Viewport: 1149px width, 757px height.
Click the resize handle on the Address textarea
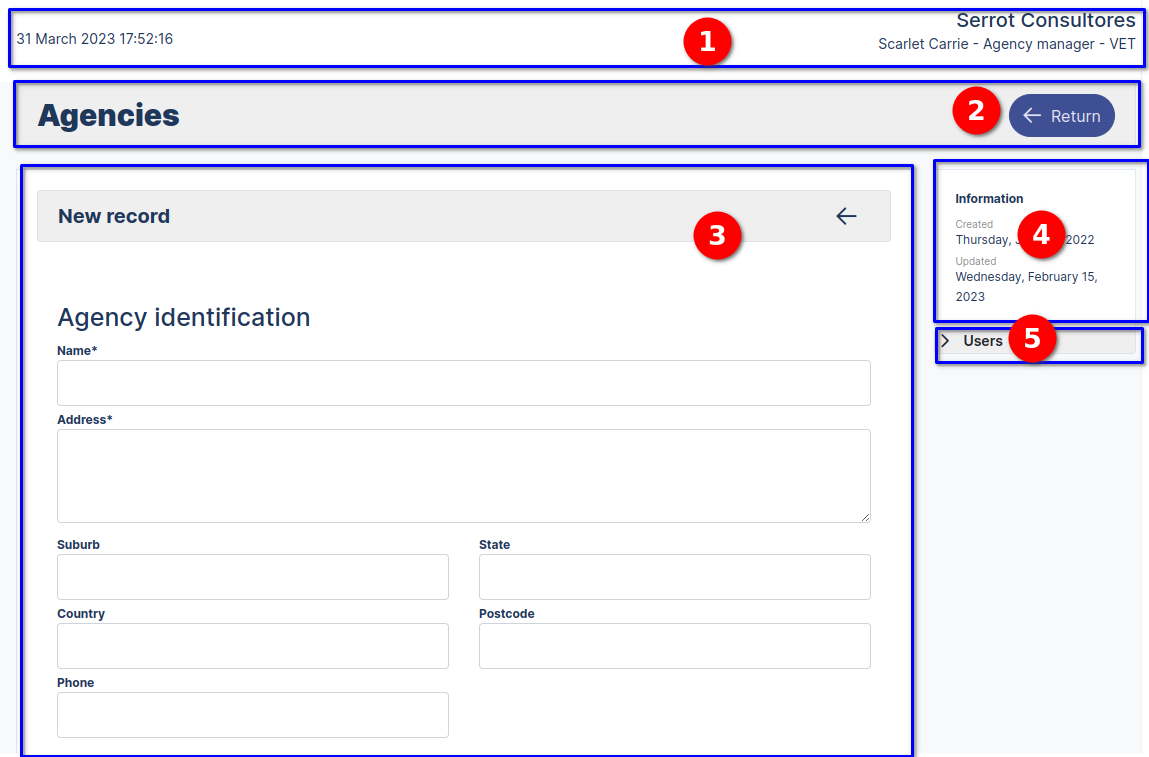pos(864,516)
